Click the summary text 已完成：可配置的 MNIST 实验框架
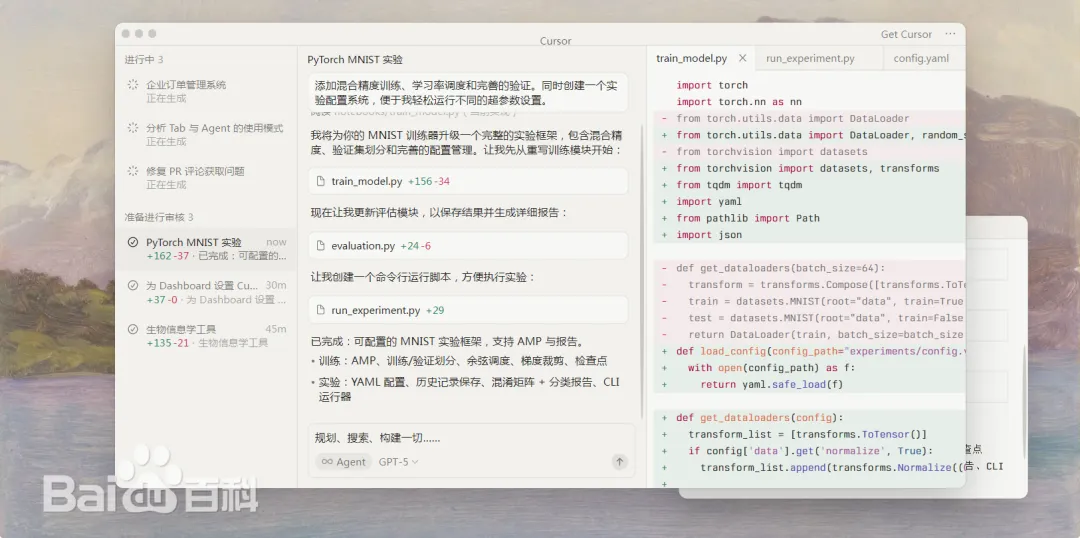 tap(448, 342)
